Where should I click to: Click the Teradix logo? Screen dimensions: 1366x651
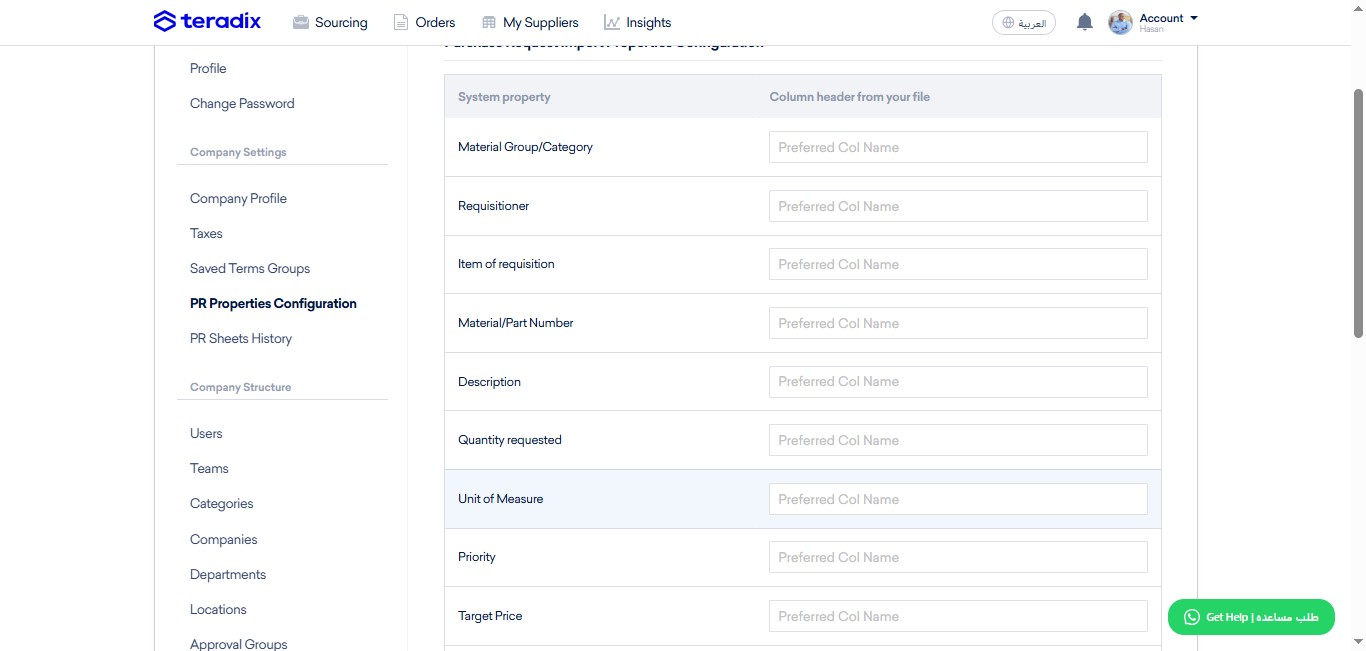207,21
